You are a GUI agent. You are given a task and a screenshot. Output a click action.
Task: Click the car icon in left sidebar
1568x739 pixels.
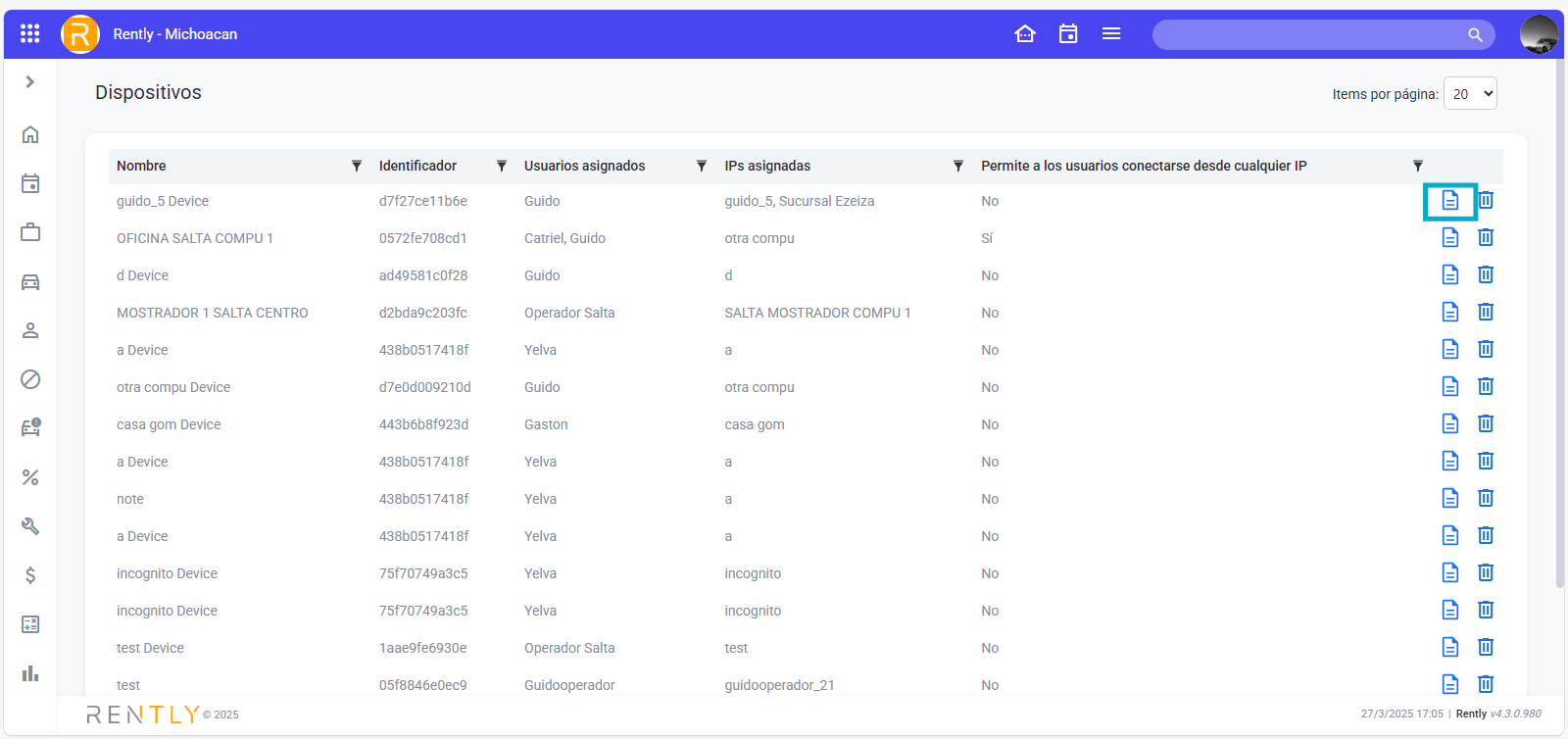(30, 282)
